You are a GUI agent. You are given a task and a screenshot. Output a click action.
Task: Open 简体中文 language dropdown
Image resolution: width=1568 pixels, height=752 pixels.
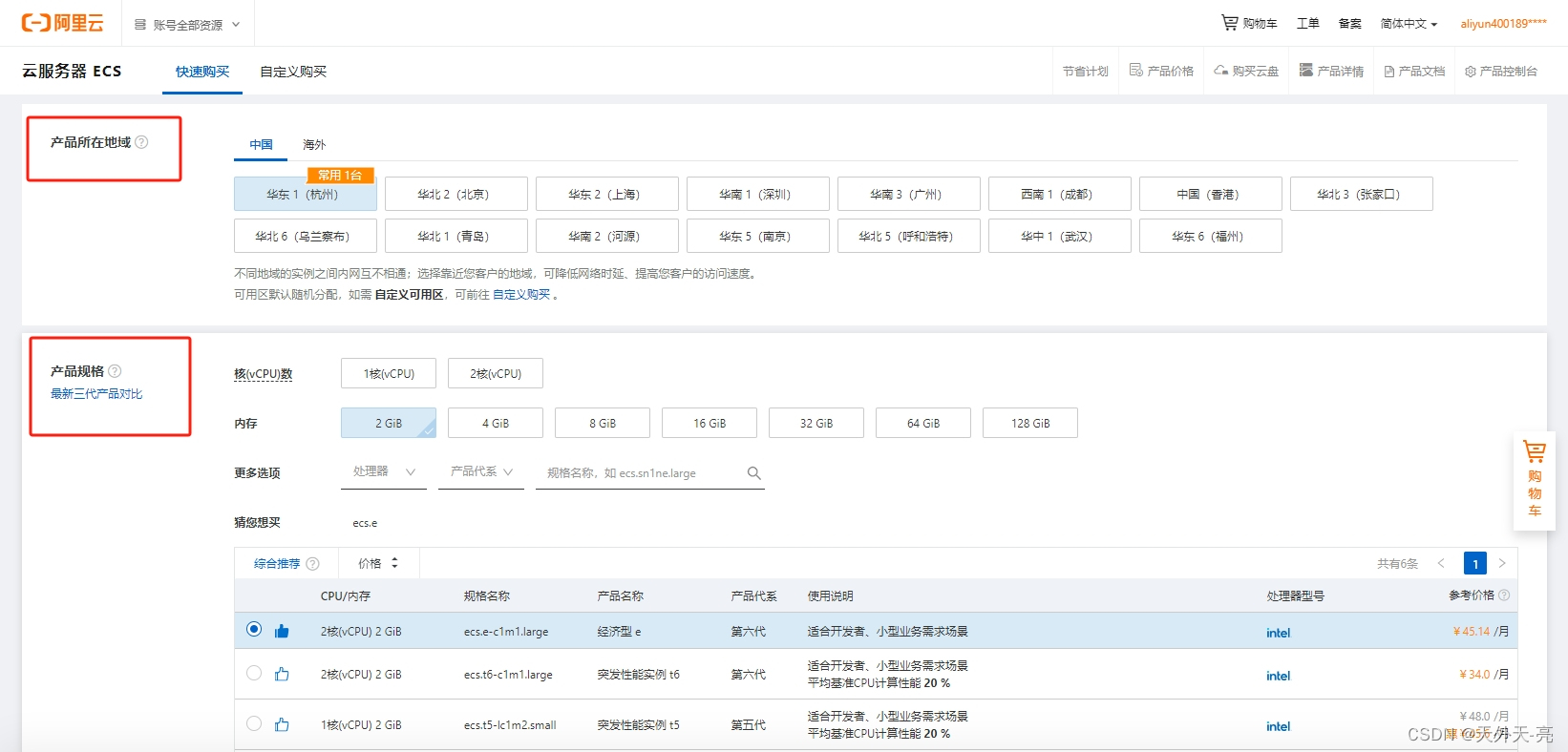1409,24
